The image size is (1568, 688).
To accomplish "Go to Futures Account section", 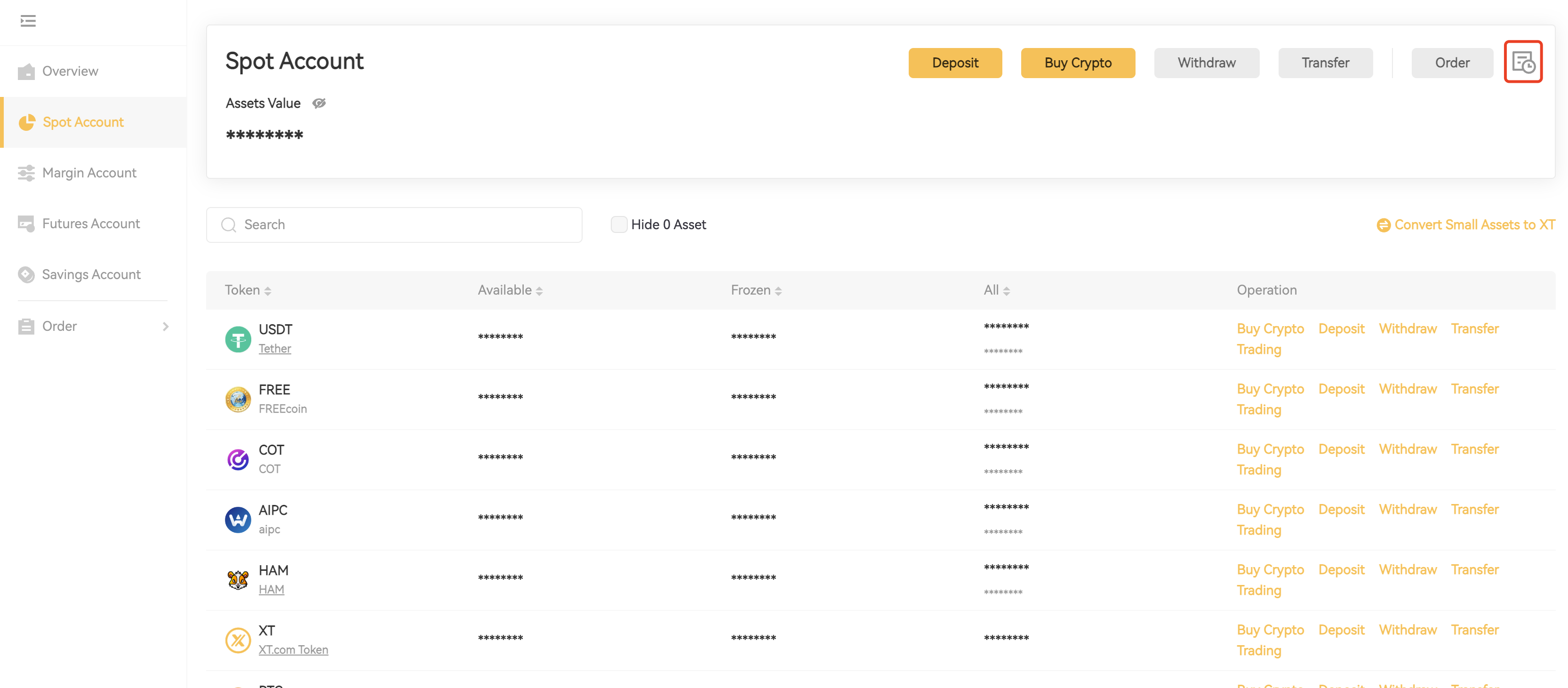I will click(x=91, y=224).
